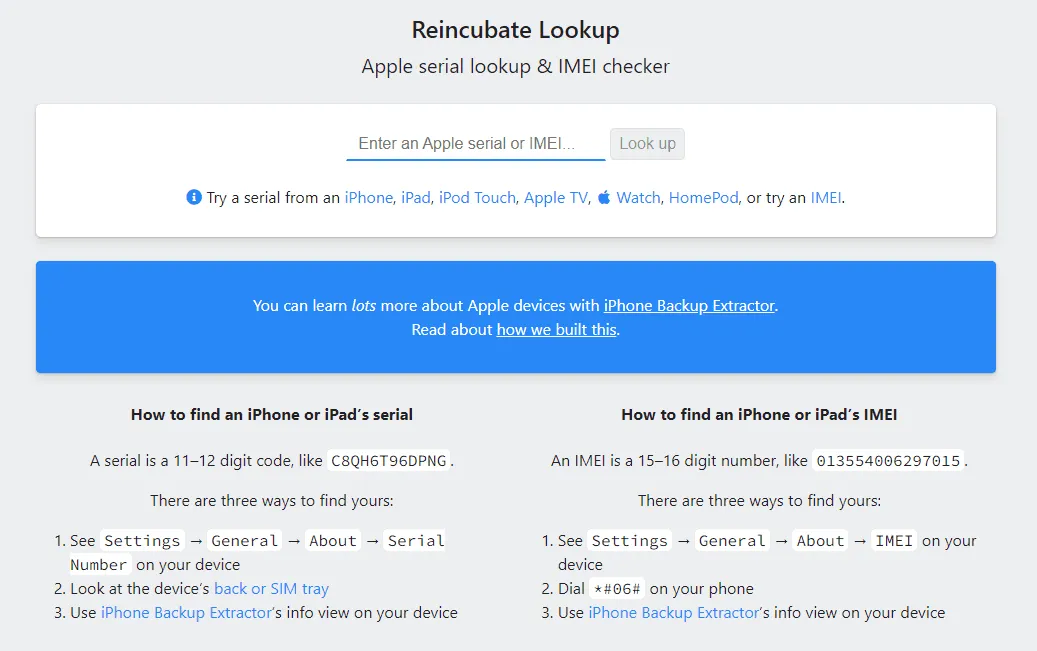Try the iPad sample serial link
This screenshot has height=651, width=1037.
click(415, 198)
